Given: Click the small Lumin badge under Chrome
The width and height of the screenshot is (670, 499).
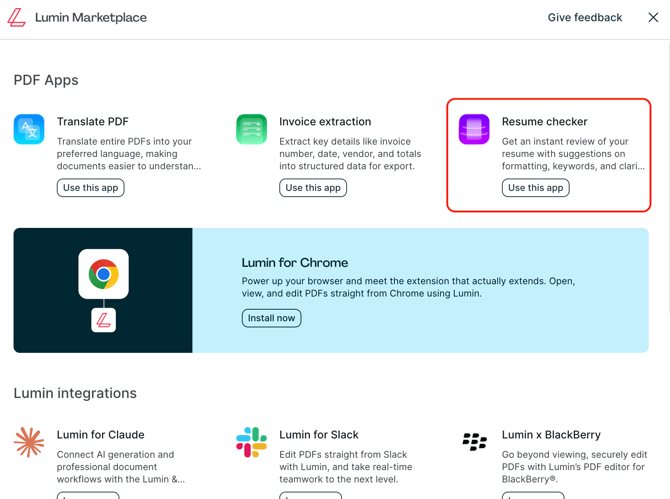Looking at the screenshot, I should pos(104,320).
